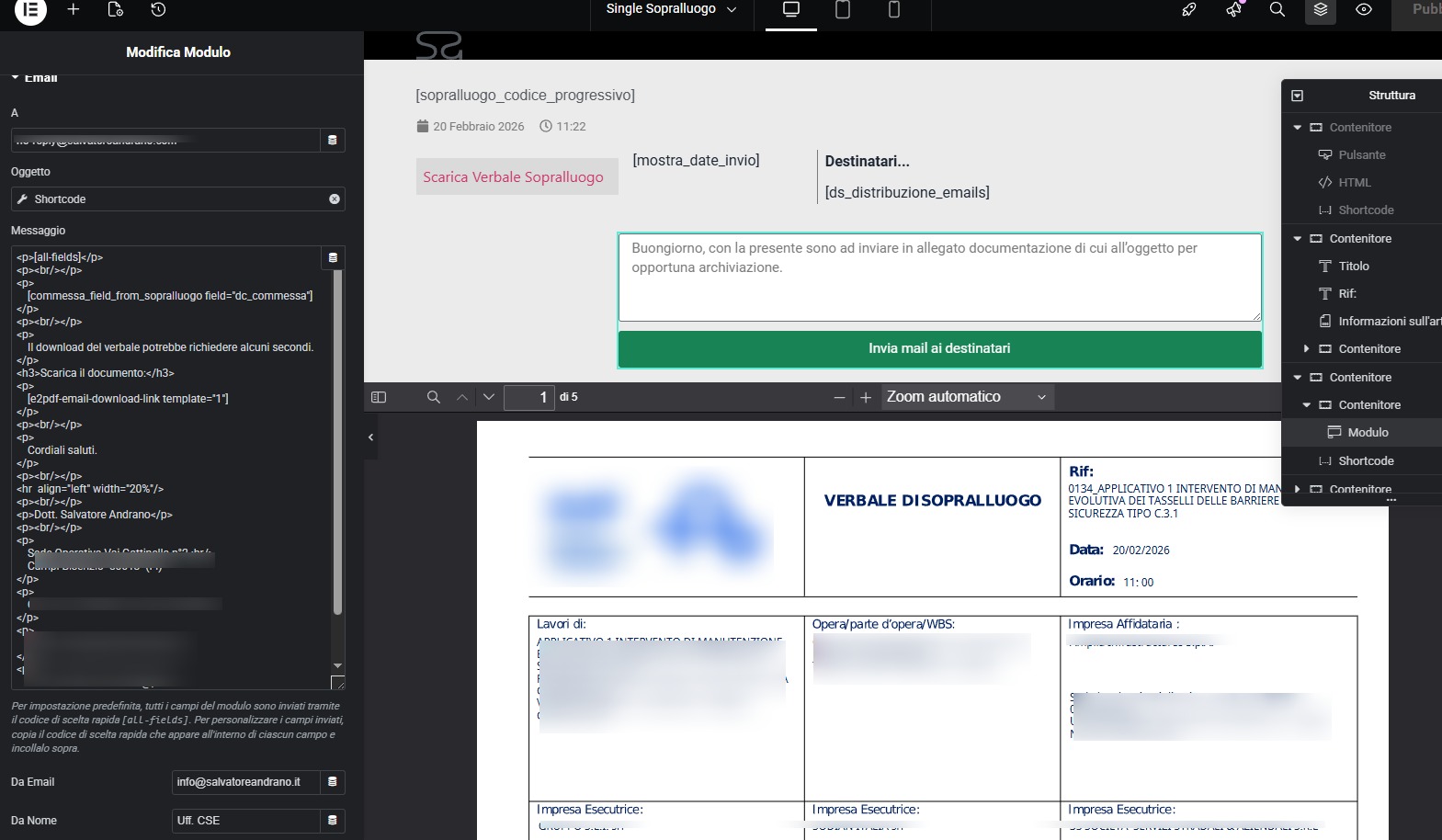Open dynamic tags for Da Email field
Screen dimensions: 1442x840
pos(333,782)
